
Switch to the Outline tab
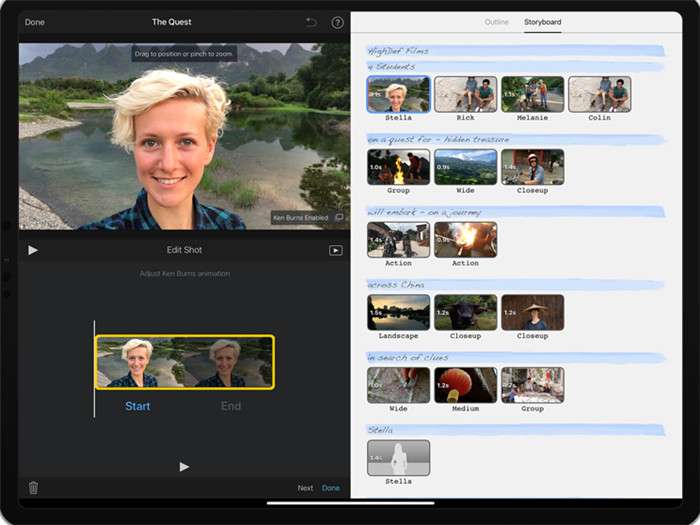pos(496,22)
